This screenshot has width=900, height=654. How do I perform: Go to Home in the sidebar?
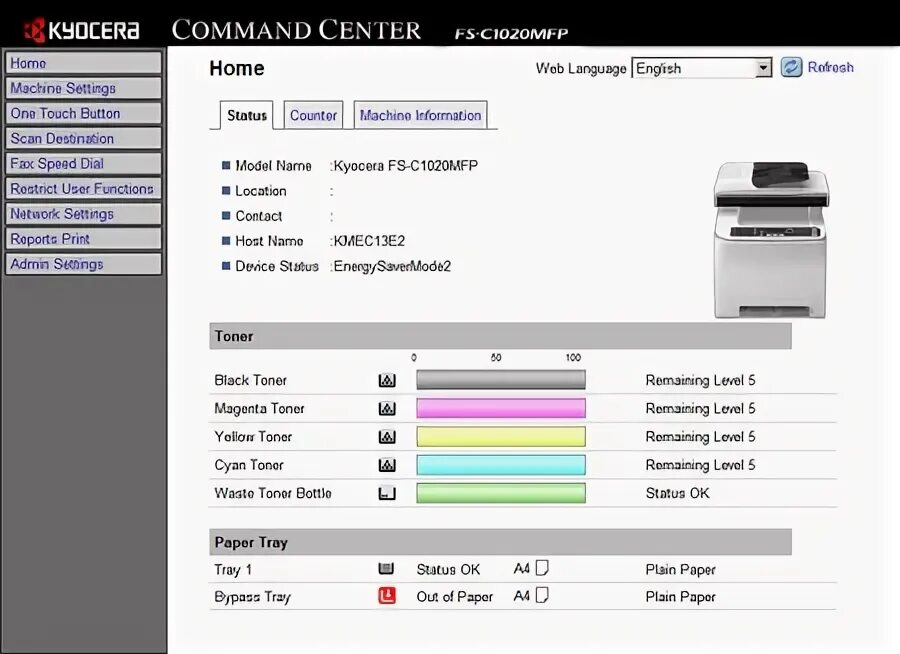pos(83,63)
